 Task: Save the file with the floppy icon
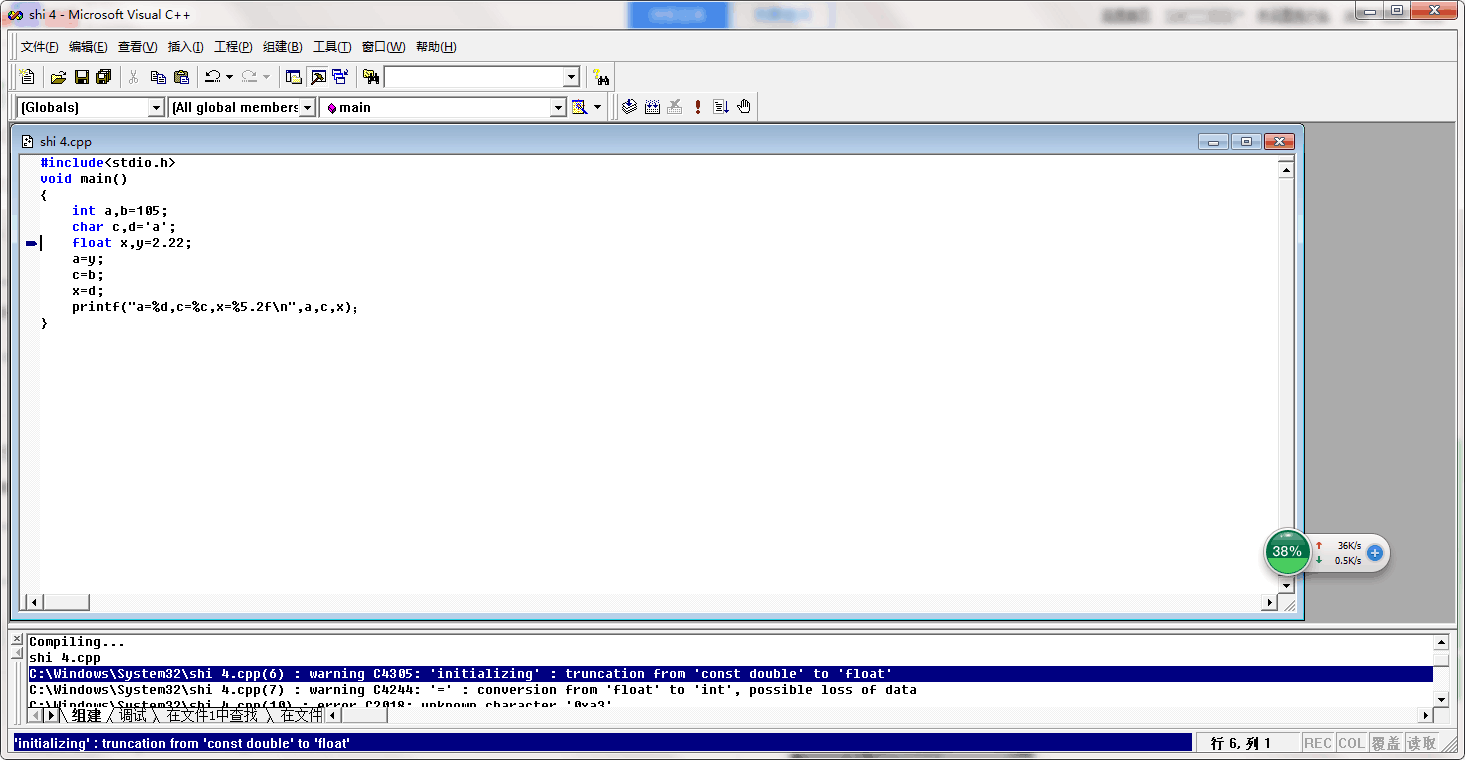coord(82,77)
